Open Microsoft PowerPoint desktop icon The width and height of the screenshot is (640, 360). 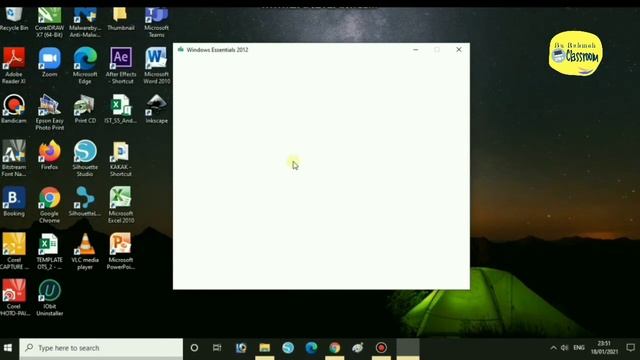click(x=121, y=251)
